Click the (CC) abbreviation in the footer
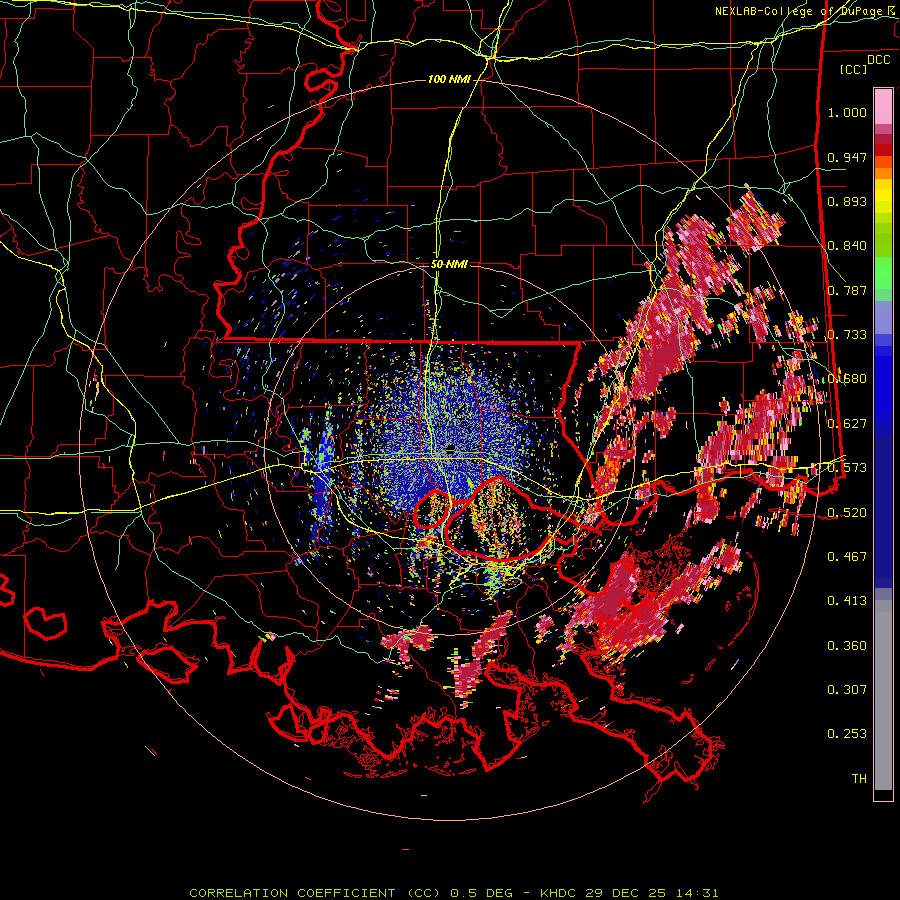The image size is (900, 900). [423, 893]
